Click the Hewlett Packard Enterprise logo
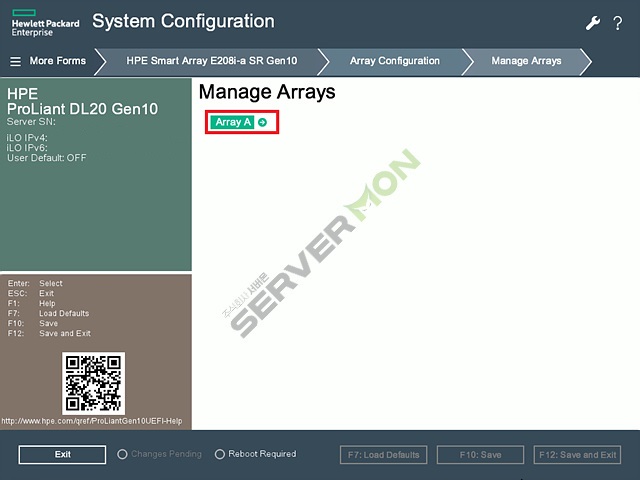Screen dimensions: 640x480 (45, 23)
